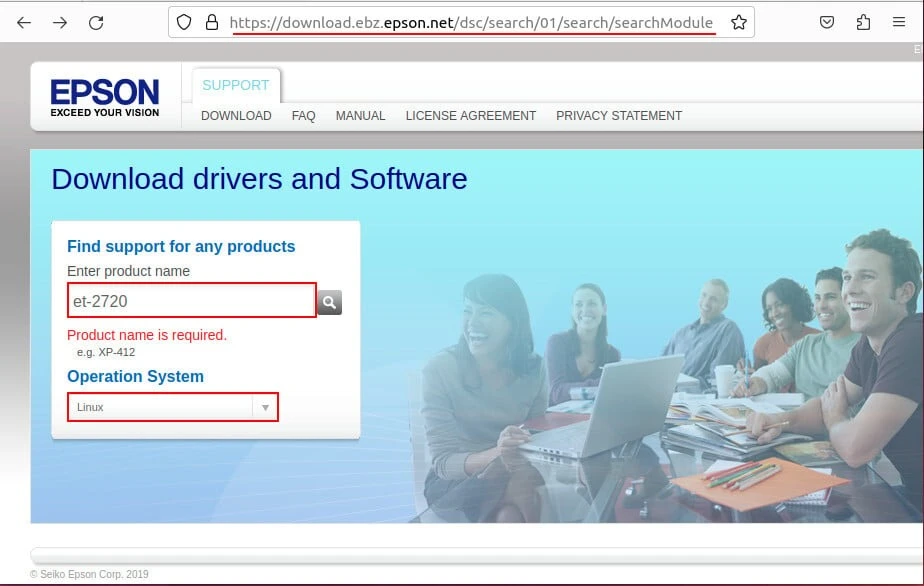This screenshot has height=586, width=924.
Task: Expand the Operation System dropdown showing Linux
Action: pos(172,407)
